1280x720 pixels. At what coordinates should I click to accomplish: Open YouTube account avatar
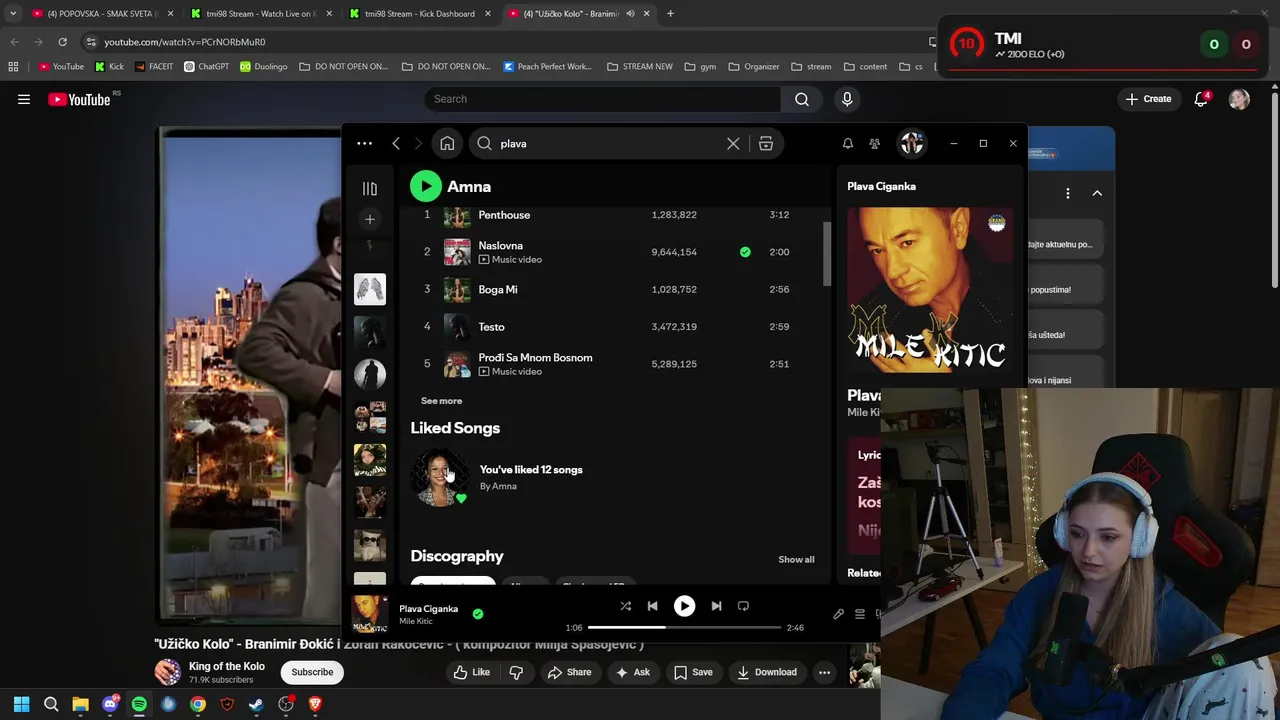[1239, 99]
